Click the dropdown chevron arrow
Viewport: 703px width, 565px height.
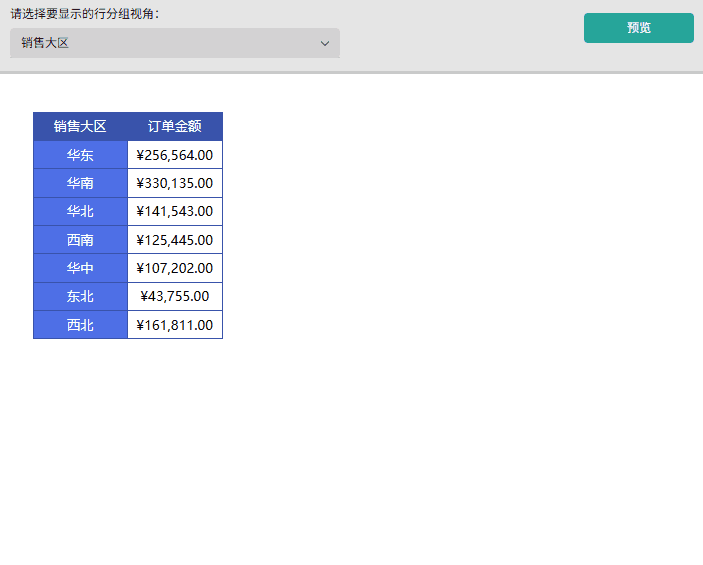325,43
